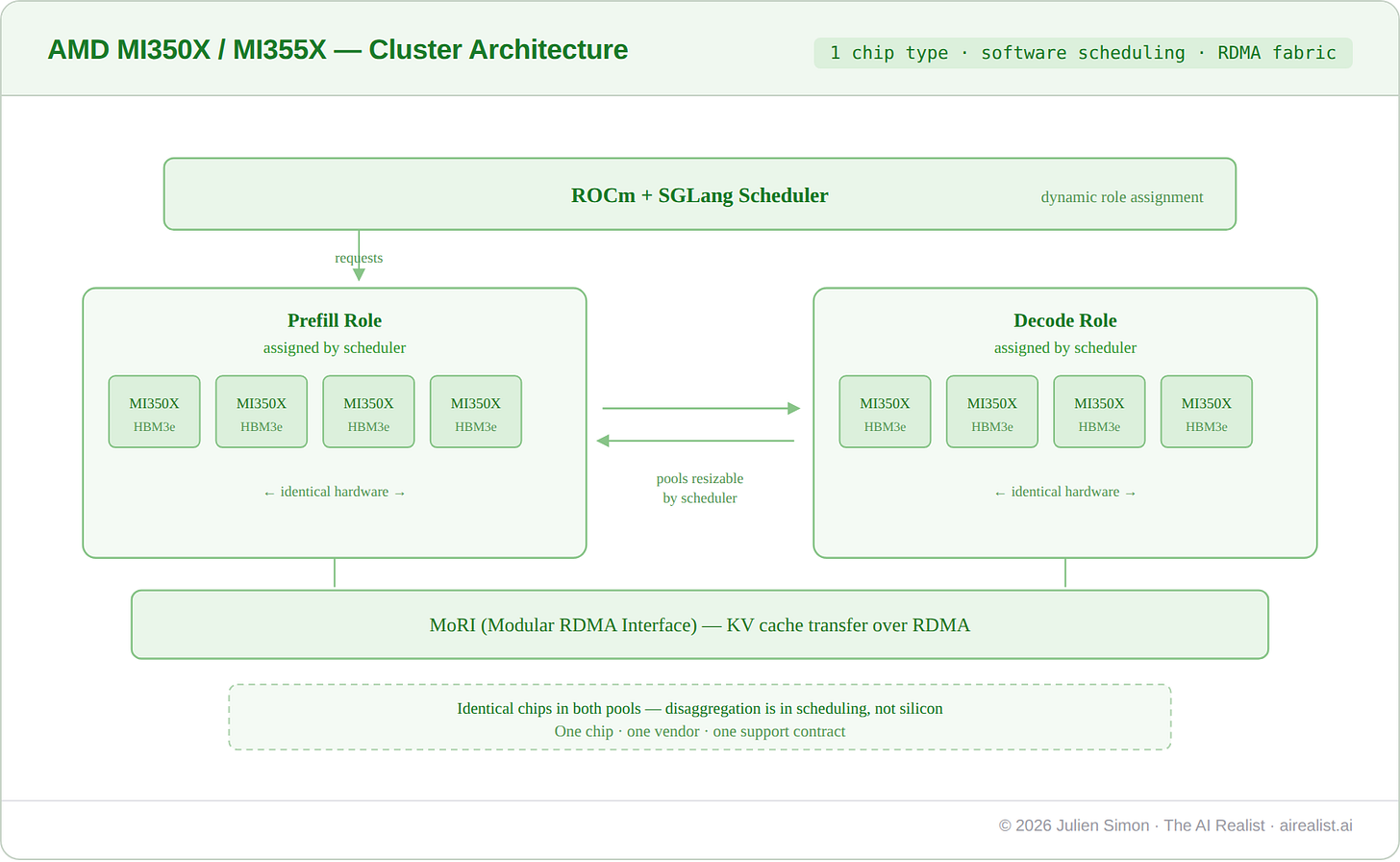1400x862 pixels.
Task: Click the "ROCm + SGLang Scheduler" heading
Action: [x=699, y=195]
